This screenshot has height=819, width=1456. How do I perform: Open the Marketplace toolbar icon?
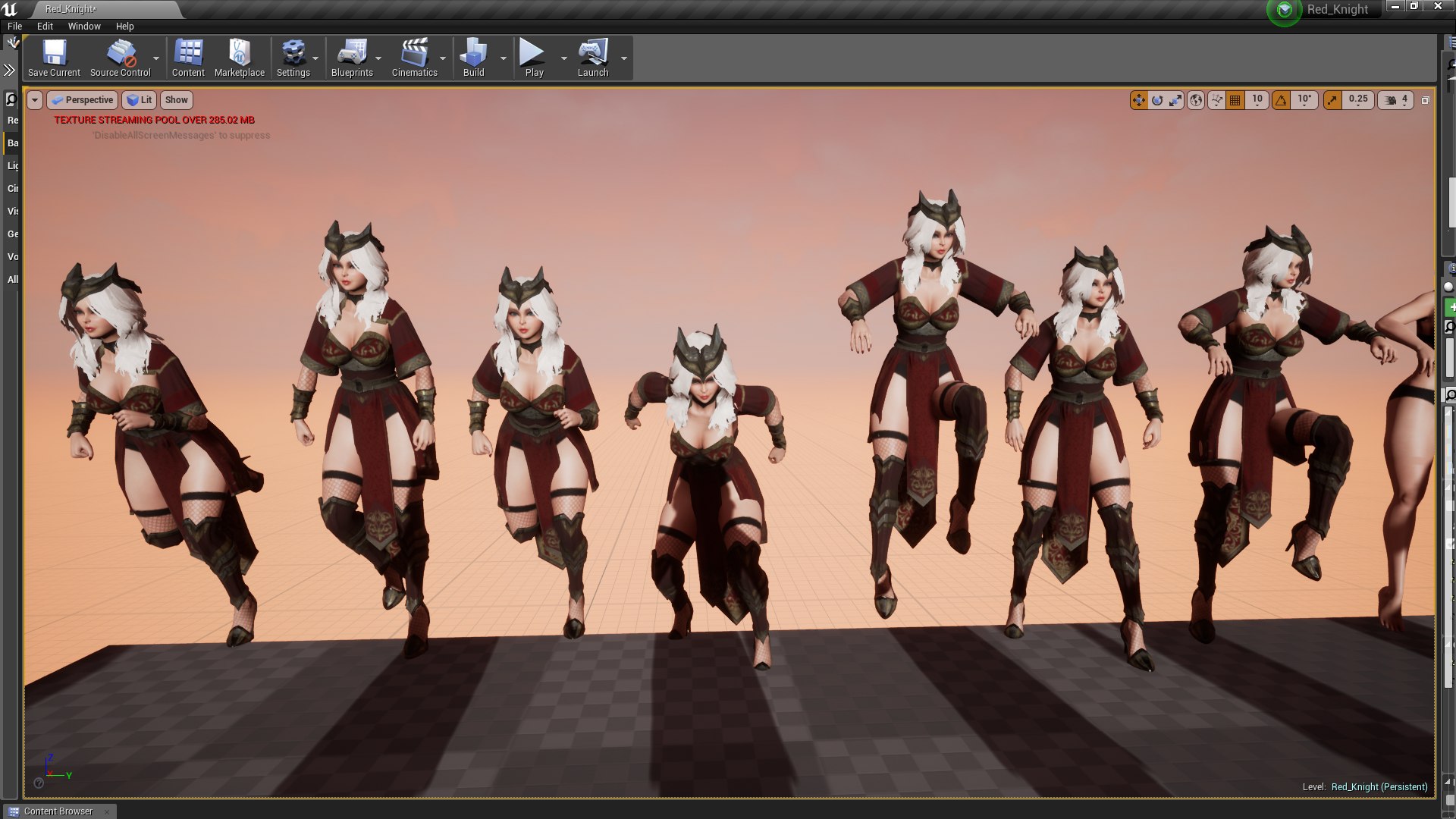tap(240, 58)
